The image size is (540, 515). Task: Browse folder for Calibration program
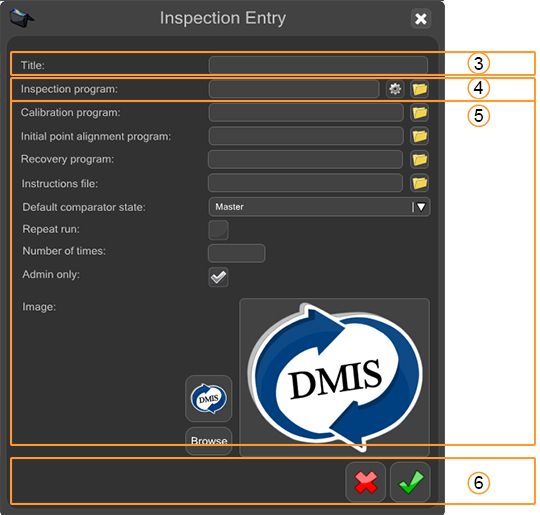coord(419,113)
